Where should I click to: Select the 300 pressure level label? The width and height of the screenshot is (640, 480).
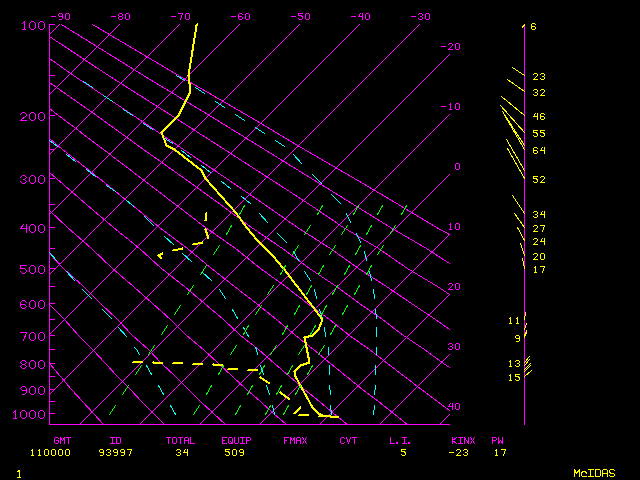(32, 179)
